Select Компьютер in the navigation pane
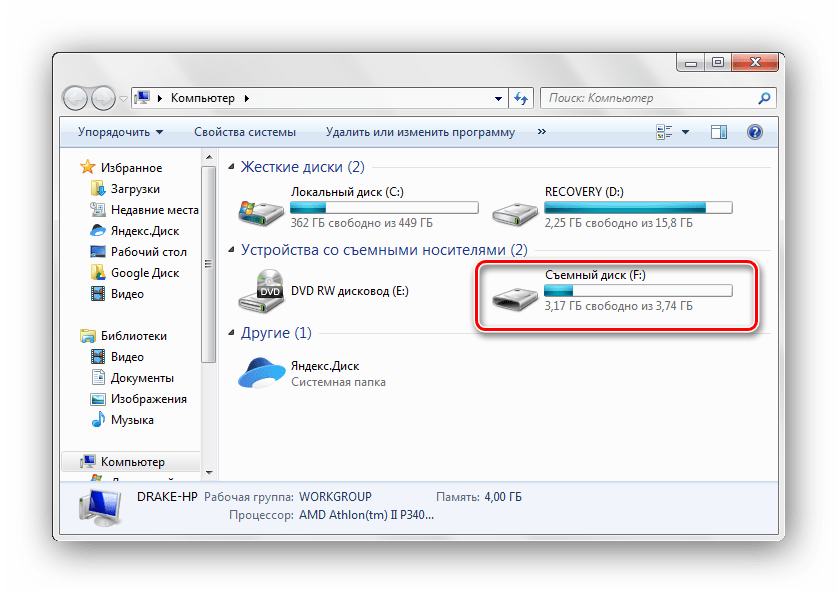 (x=133, y=461)
